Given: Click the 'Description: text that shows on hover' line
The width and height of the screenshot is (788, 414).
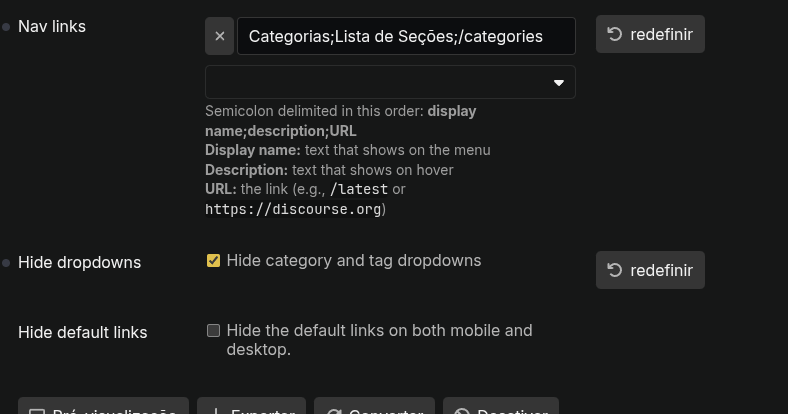Looking at the screenshot, I should click(x=329, y=170).
